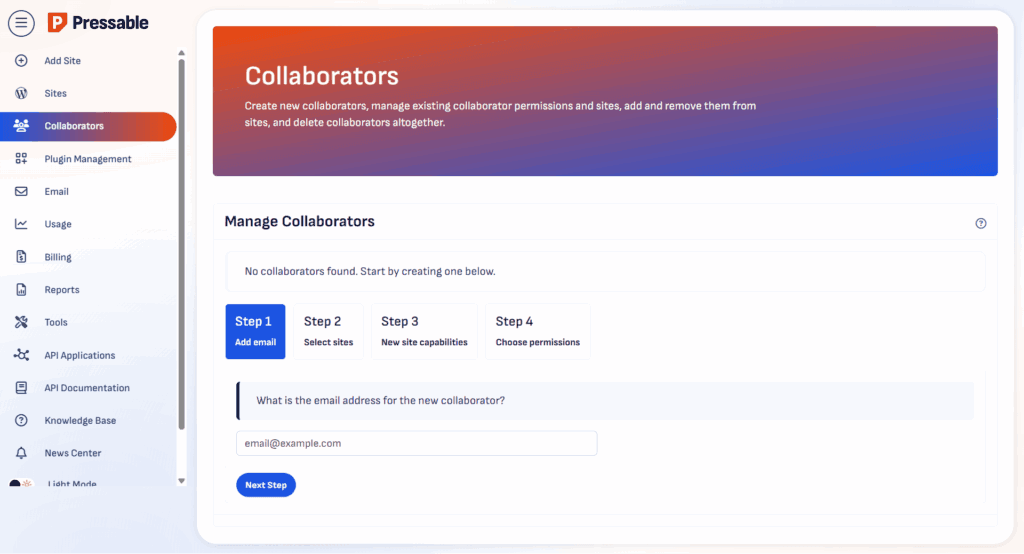Click the Reports document icon

coord(21,289)
